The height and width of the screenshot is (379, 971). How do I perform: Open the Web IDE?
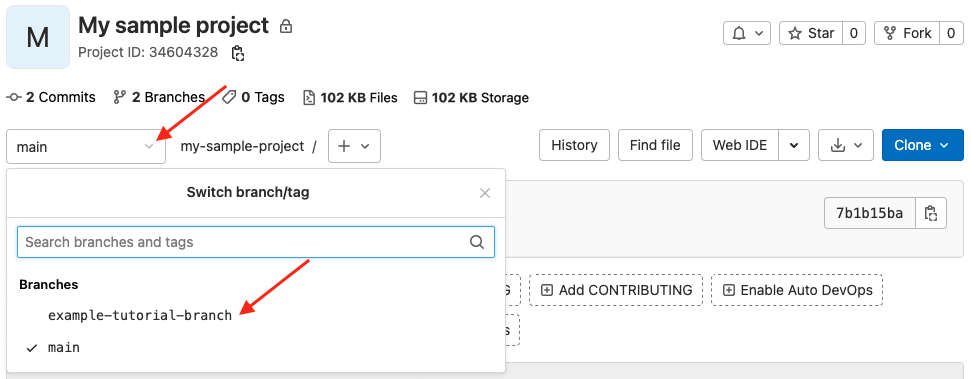pos(740,146)
